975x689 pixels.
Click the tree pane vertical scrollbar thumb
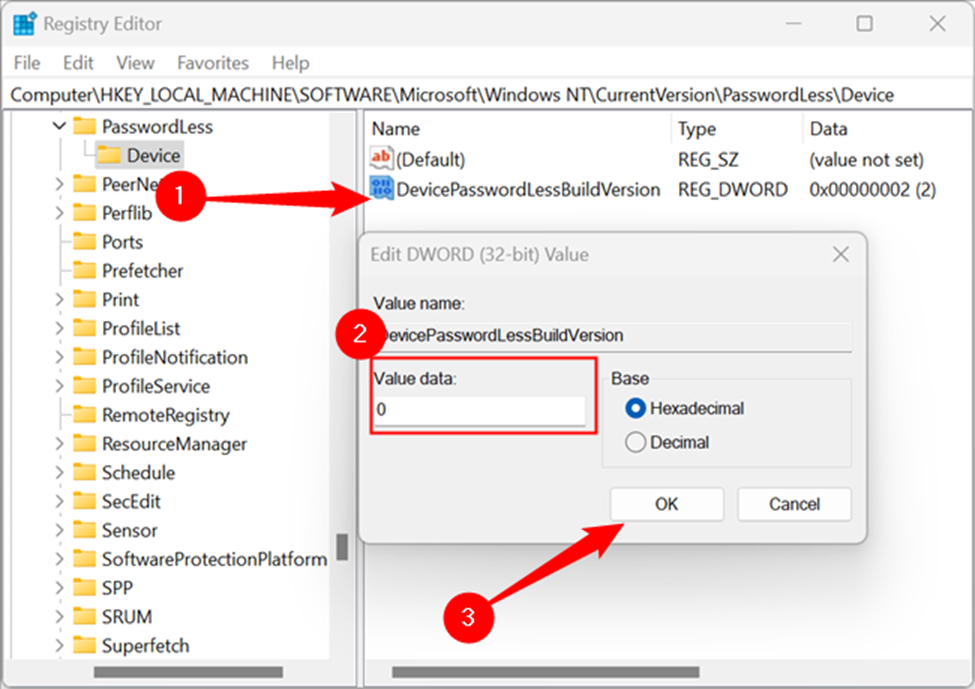tap(342, 547)
